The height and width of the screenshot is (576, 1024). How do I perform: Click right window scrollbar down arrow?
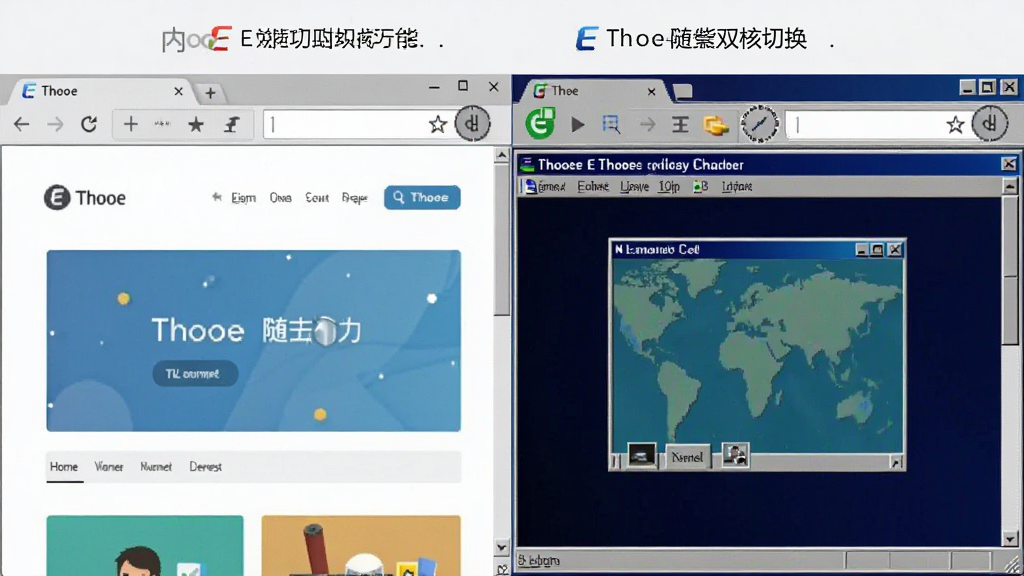pos(1010,539)
